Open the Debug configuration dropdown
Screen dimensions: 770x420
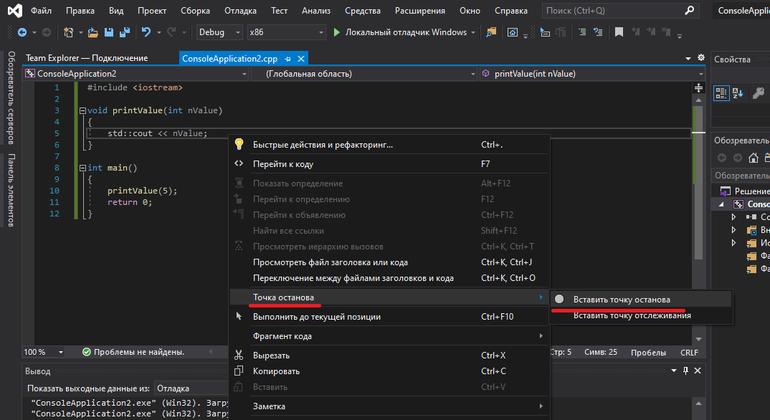(x=219, y=32)
